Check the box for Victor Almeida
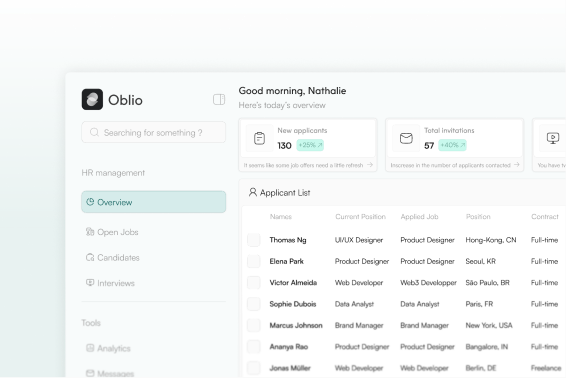The image size is (566, 378). pyautogui.click(x=253, y=282)
